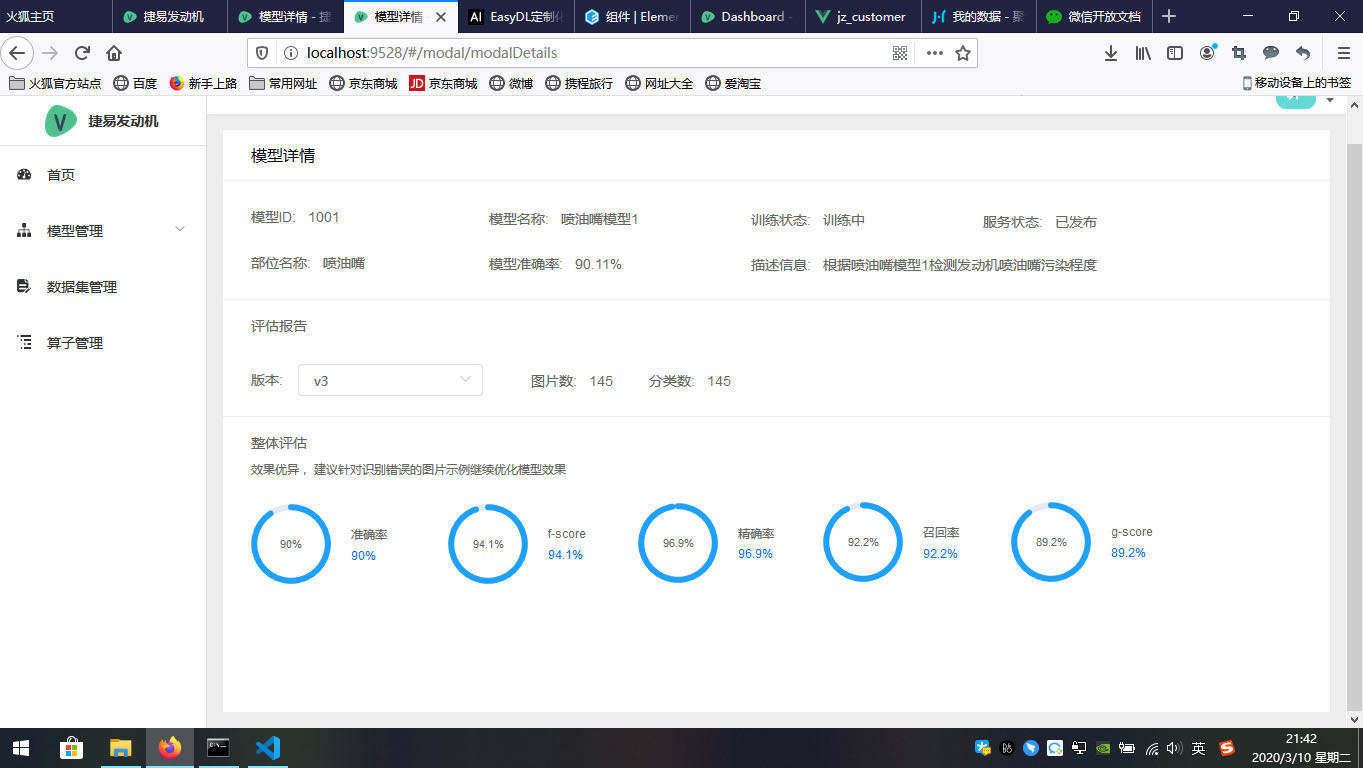Click the QR code icon in the address bar
The image size is (1363, 768).
point(900,53)
